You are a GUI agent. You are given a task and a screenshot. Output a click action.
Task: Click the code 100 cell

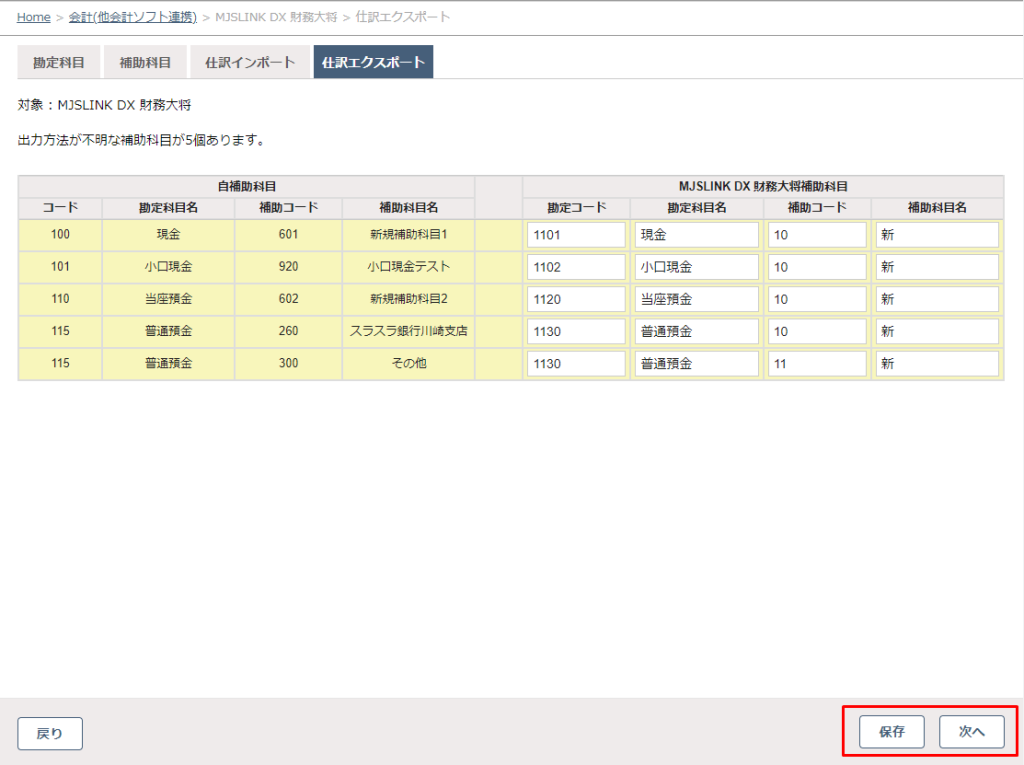[60, 235]
